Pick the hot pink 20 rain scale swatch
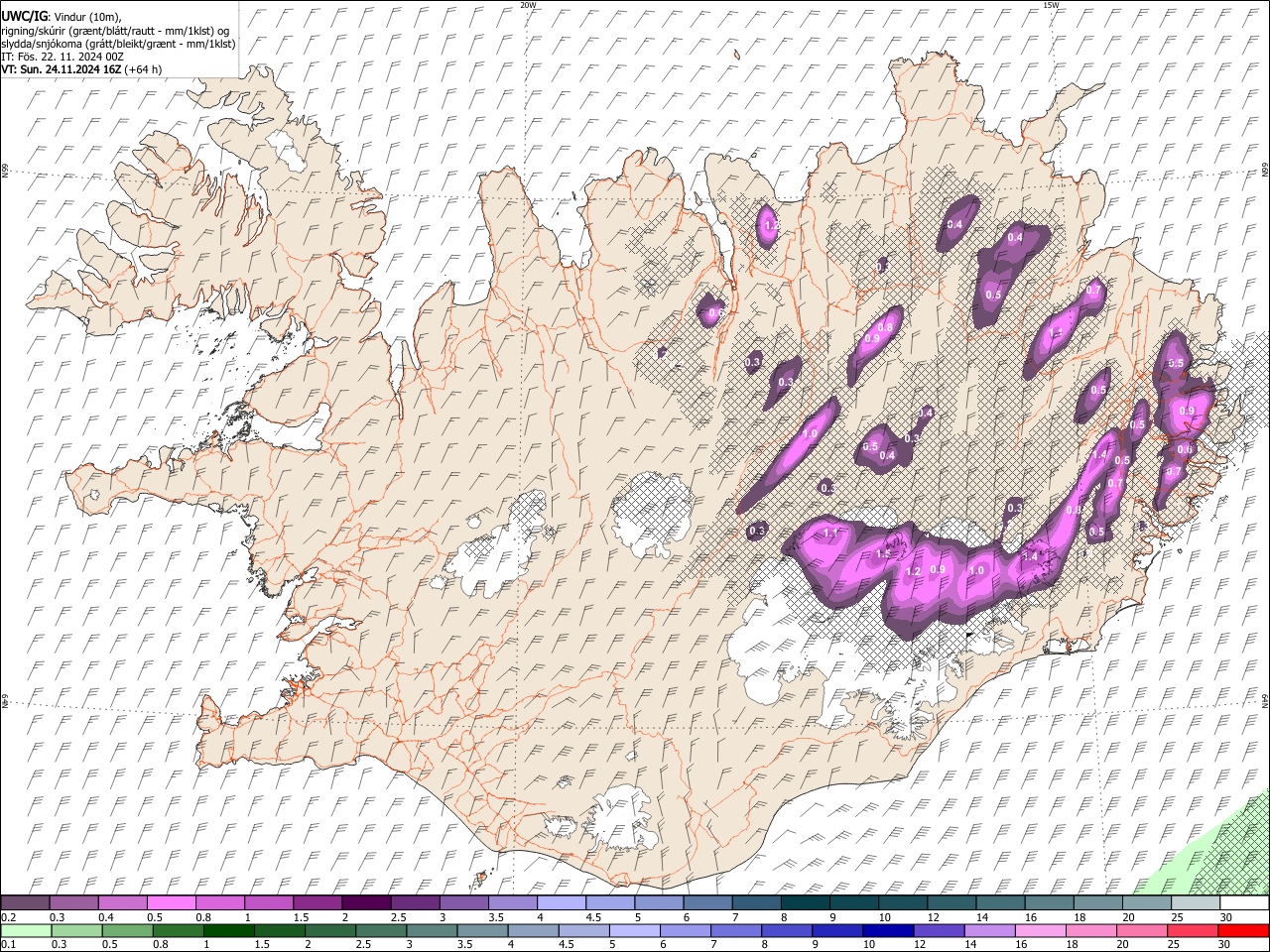 pyautogui.click(x=1141, y=930)
